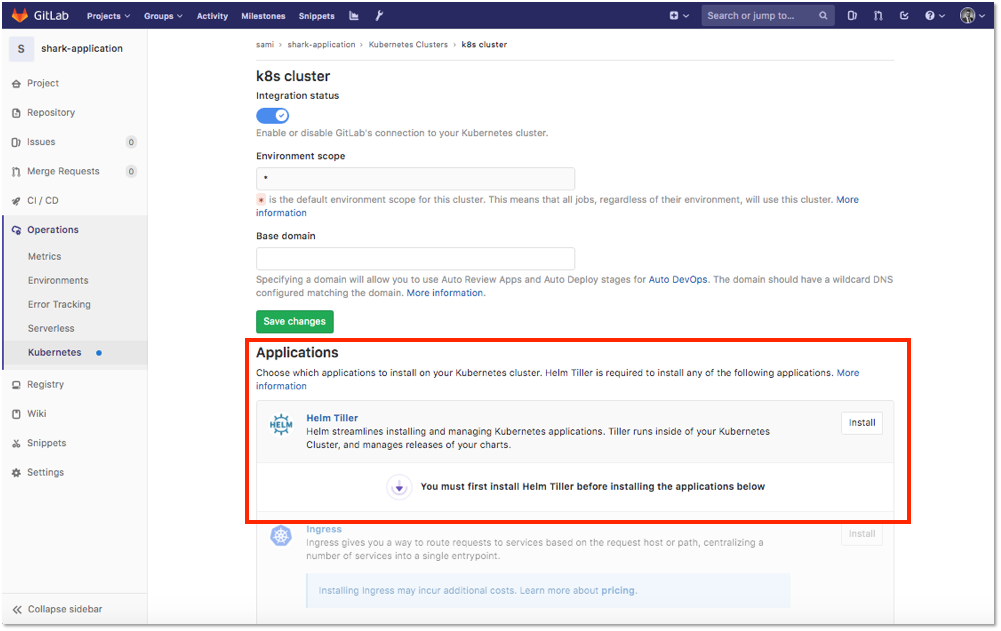
Task: Toggle the Integration status switch
Action: (x=273, y=116)
